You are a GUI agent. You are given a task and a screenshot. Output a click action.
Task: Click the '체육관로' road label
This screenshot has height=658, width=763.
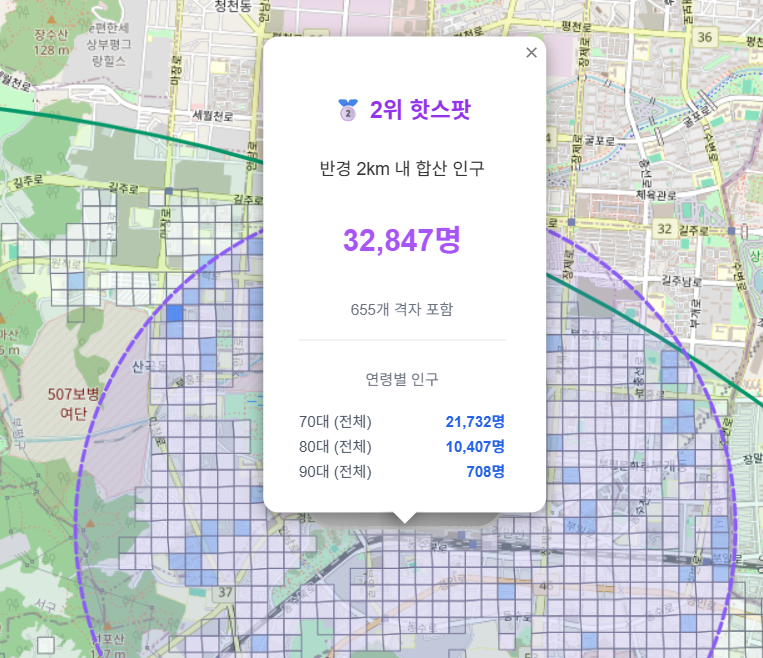(656, 195)
